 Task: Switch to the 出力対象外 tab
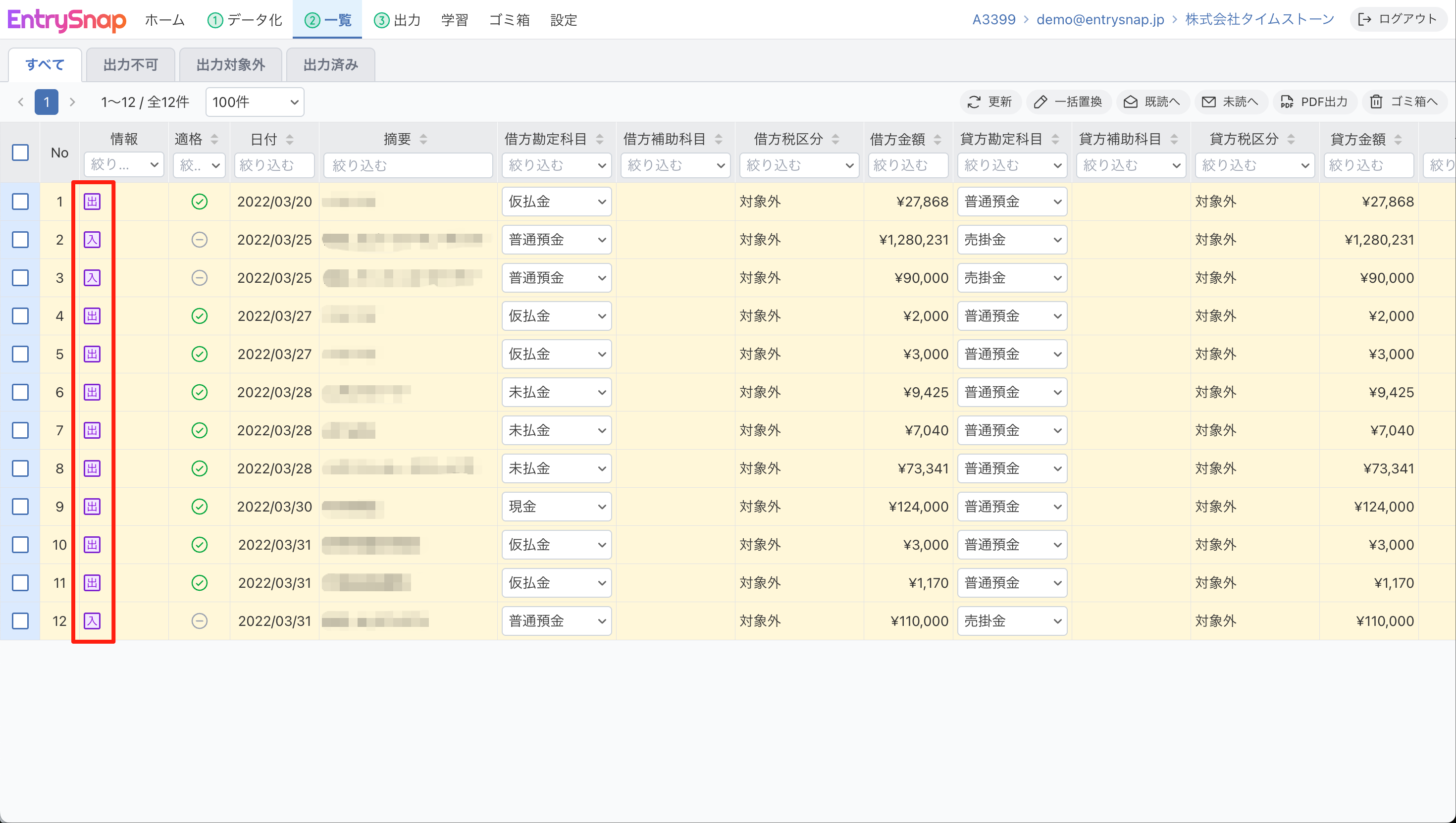[231, 65]
